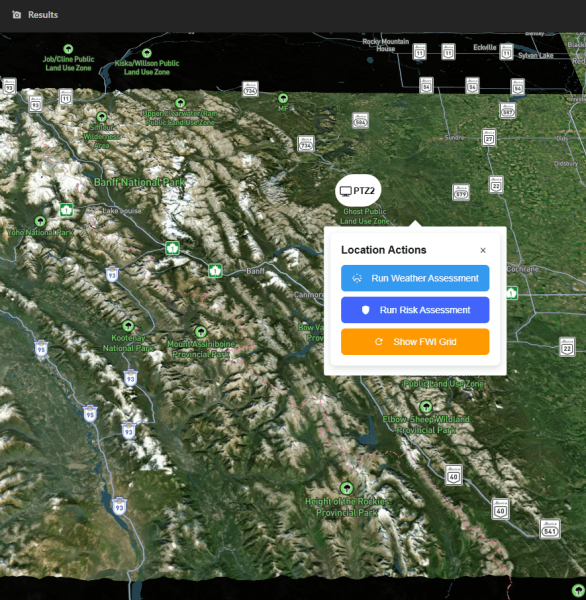Image resolution: width=586 pixels, height=600 pixels.
Task: Click the Elbow-Sheep Wildland Provincial Park label
Action: [426, 425]
